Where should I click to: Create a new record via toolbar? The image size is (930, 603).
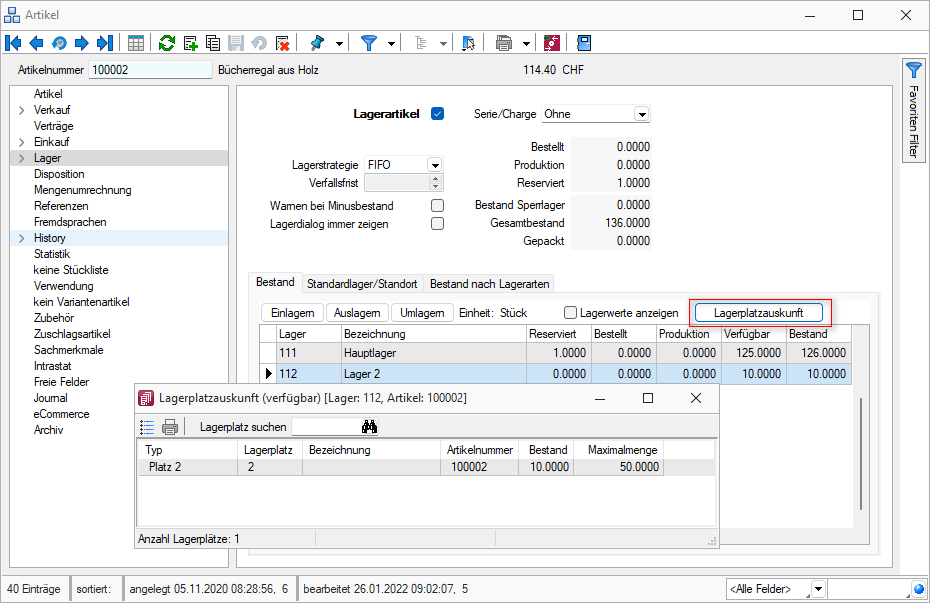[x=190, y=43]
